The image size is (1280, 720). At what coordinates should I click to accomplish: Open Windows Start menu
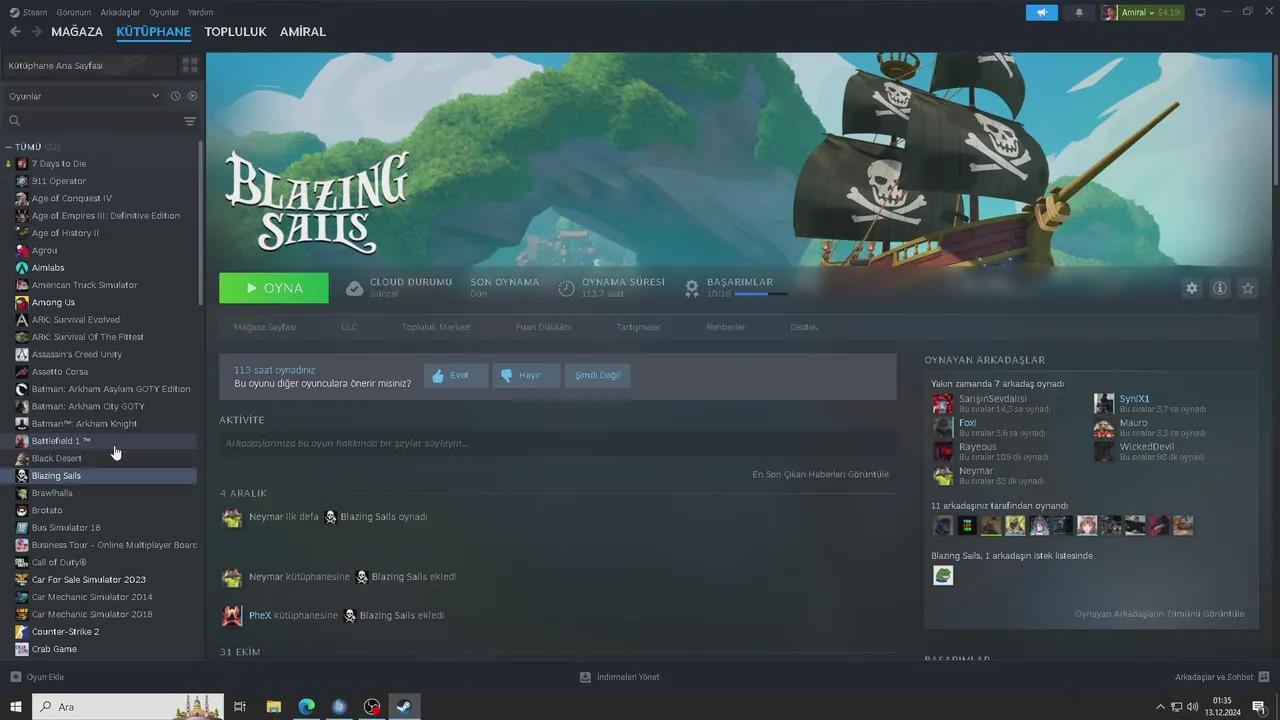[x=15, y=707]
